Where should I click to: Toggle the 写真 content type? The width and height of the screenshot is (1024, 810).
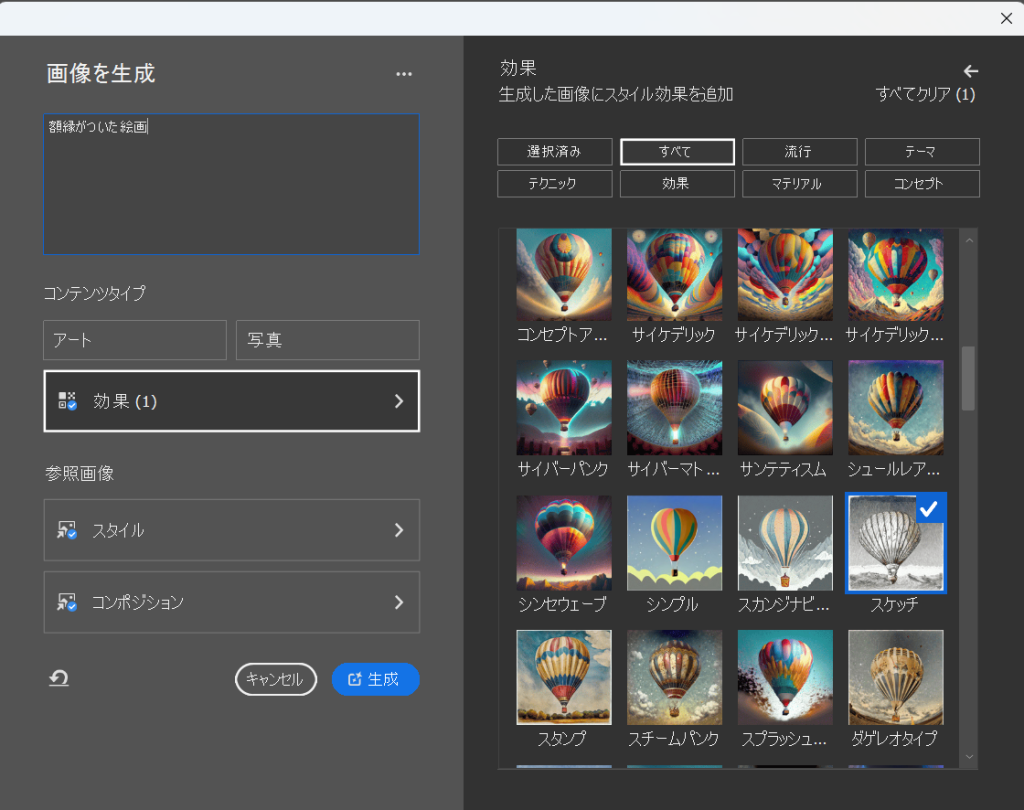327,340
